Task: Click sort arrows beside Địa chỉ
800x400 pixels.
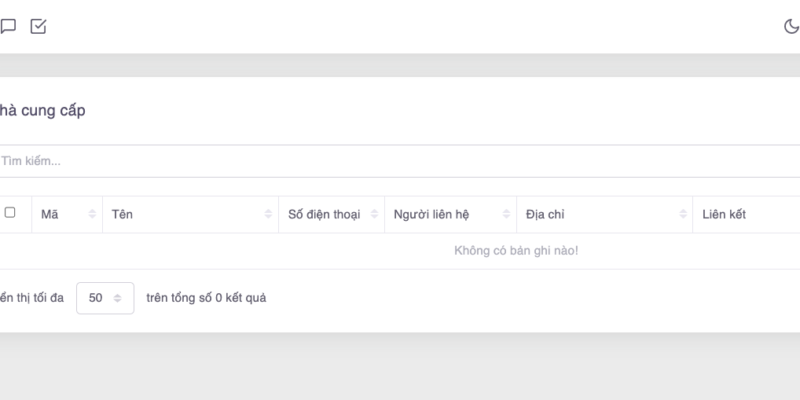Action: [682, 215]
